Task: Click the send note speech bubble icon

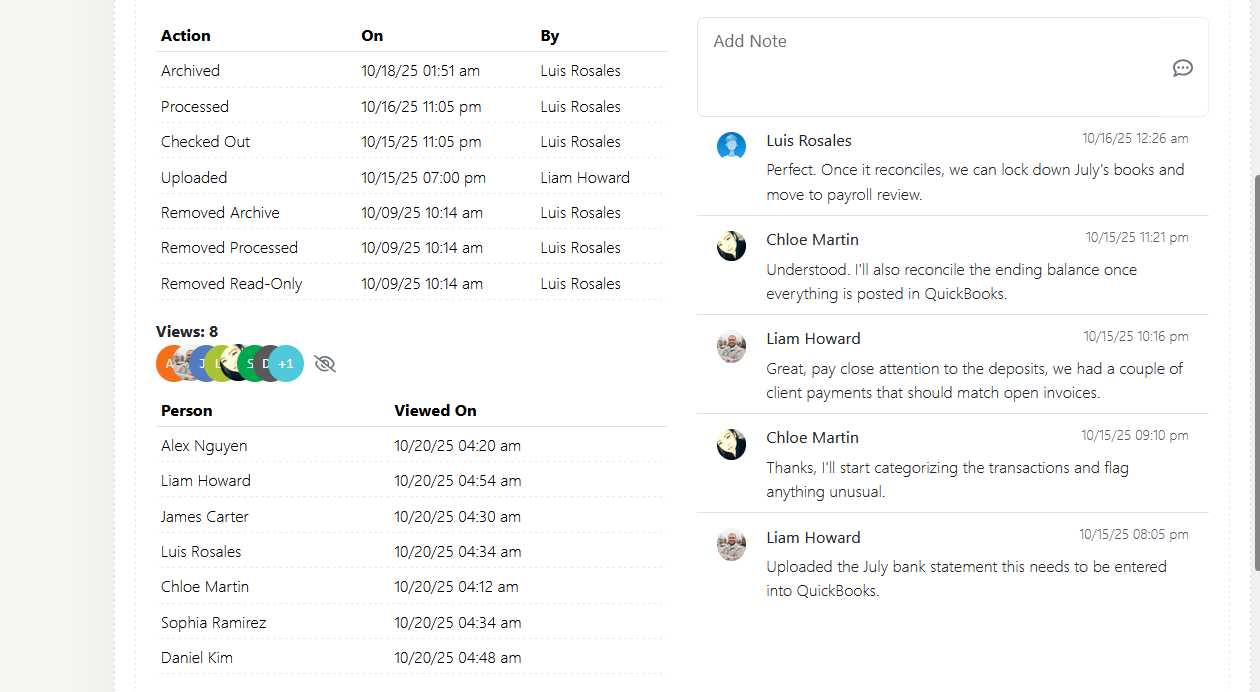Action: (1182, 68)
